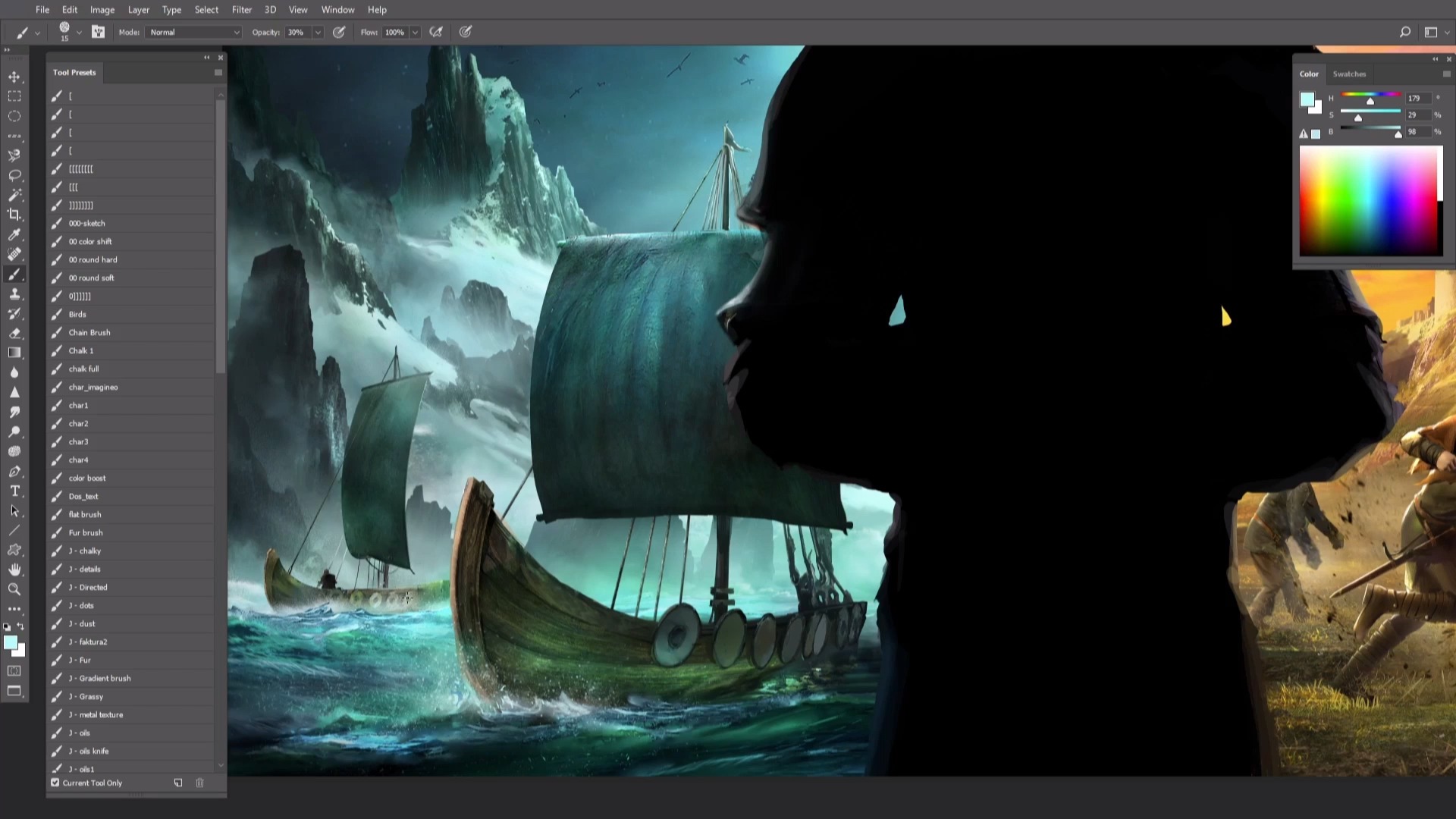Select the Gradient tool
Viewport: 1456px width, 819px height.
click(x=14, y=353)
